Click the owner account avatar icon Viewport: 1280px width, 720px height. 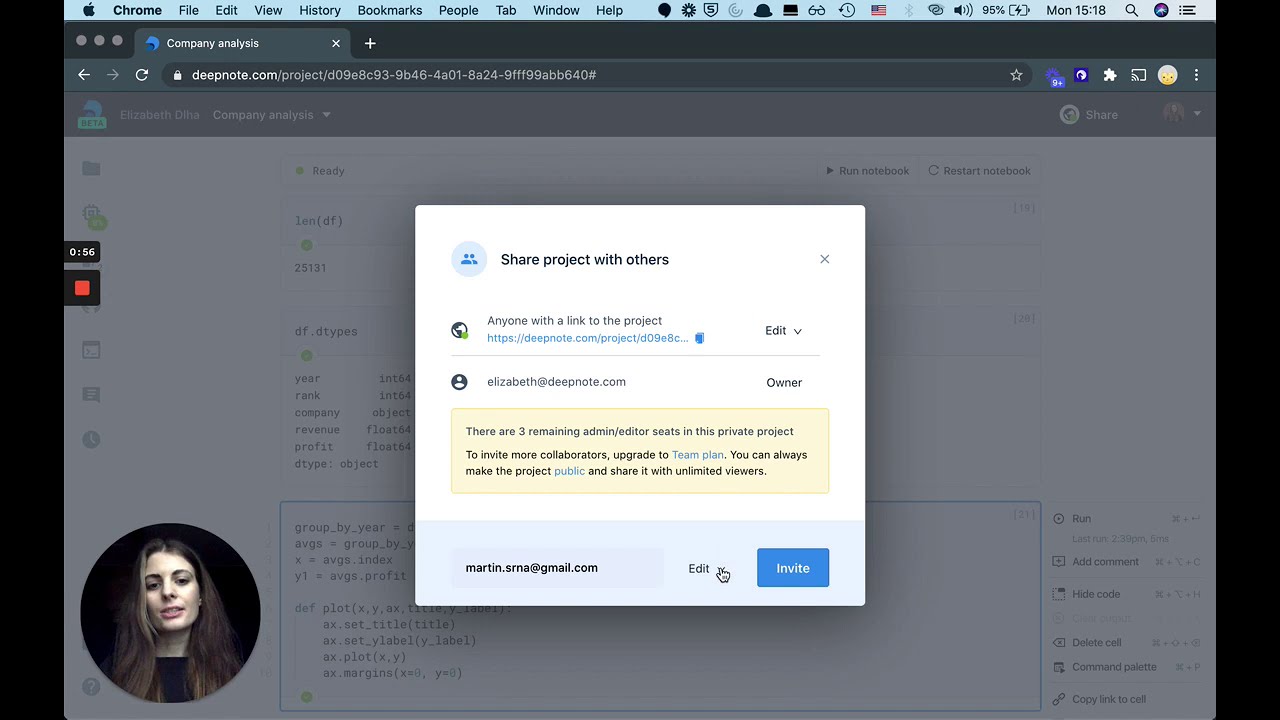click(459, 382)
